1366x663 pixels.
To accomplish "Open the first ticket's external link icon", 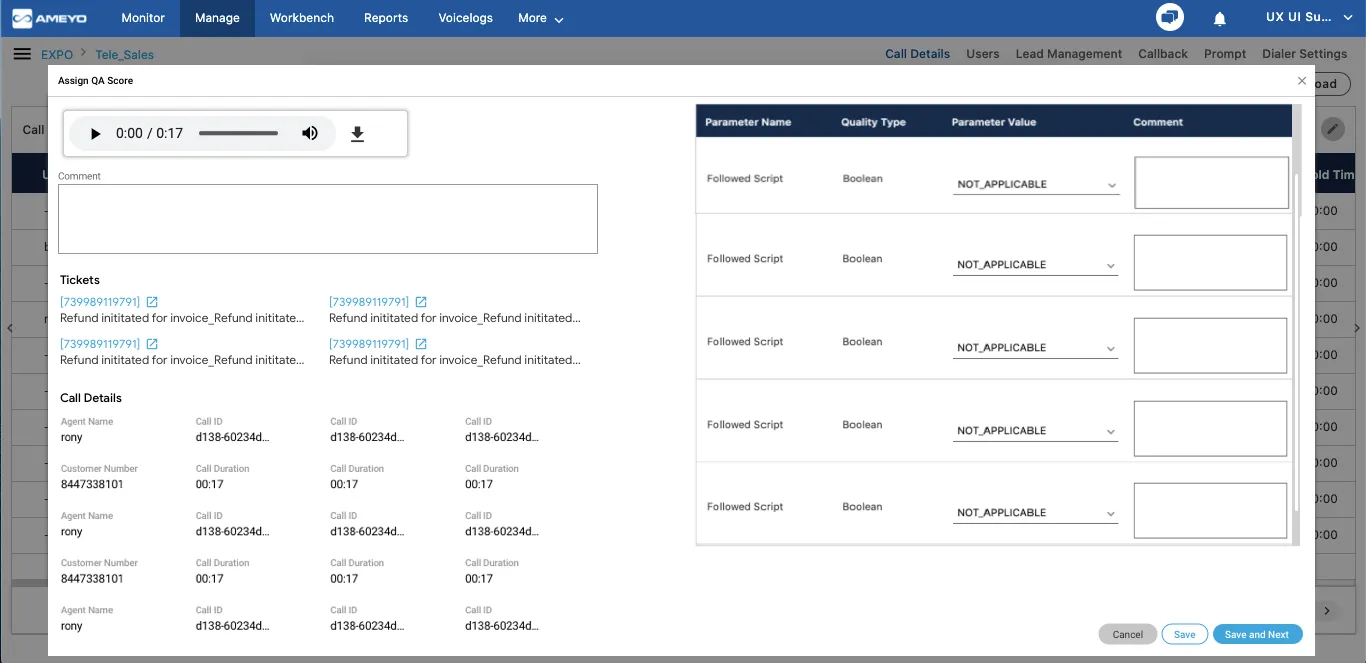I will click(152, 302).
